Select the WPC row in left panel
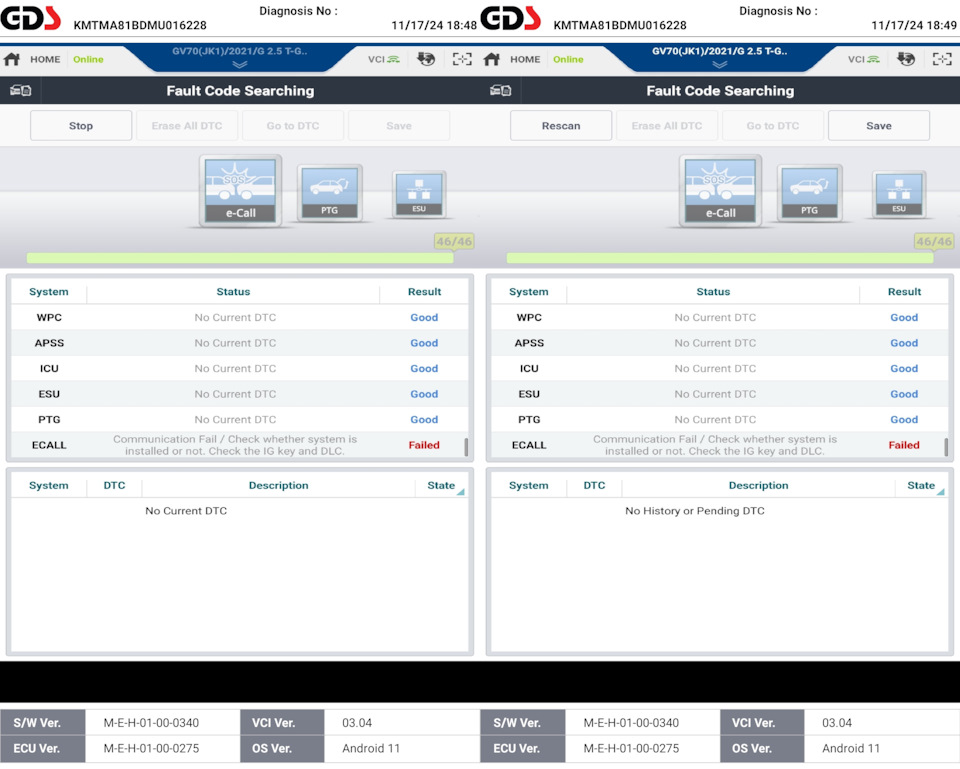 point(239,317)
